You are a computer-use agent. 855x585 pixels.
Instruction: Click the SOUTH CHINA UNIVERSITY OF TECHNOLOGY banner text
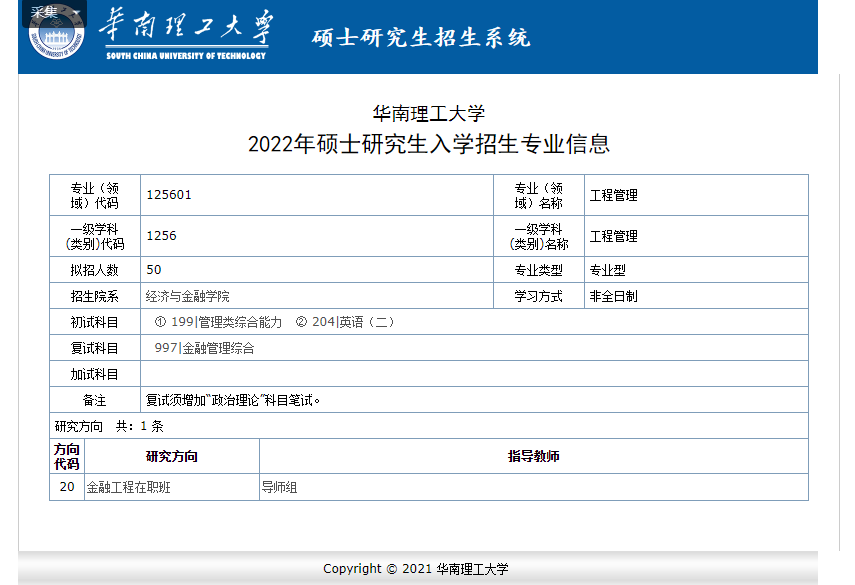click(x=186, y=56)
